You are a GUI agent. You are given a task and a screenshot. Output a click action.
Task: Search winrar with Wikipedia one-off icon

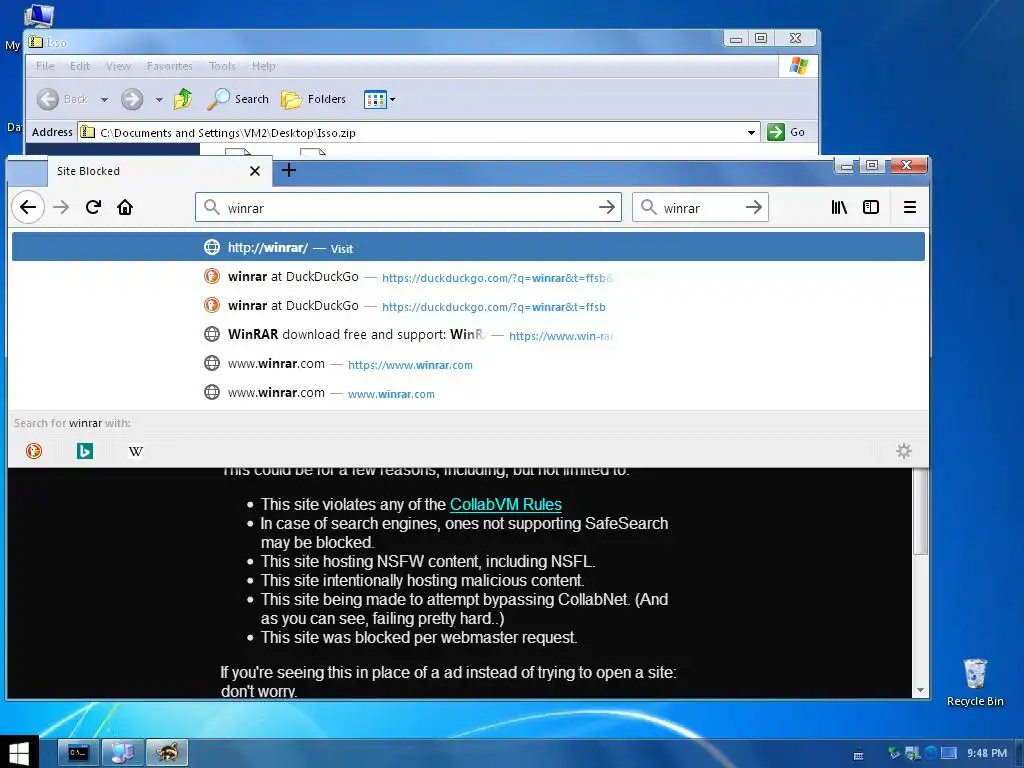coord(135,451)
